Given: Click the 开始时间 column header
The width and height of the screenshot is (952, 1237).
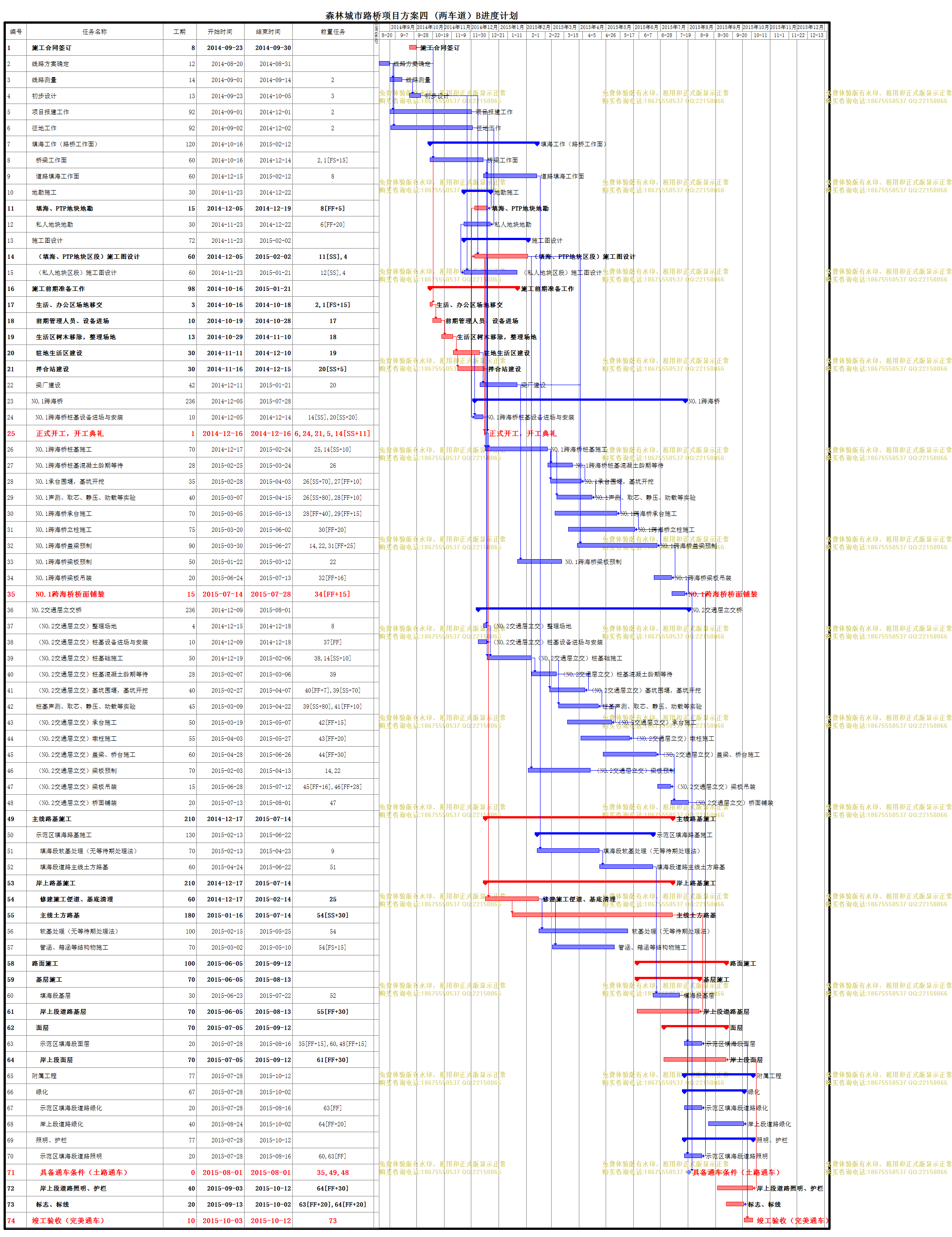Looking at the screenshot, I should [220, 32].
